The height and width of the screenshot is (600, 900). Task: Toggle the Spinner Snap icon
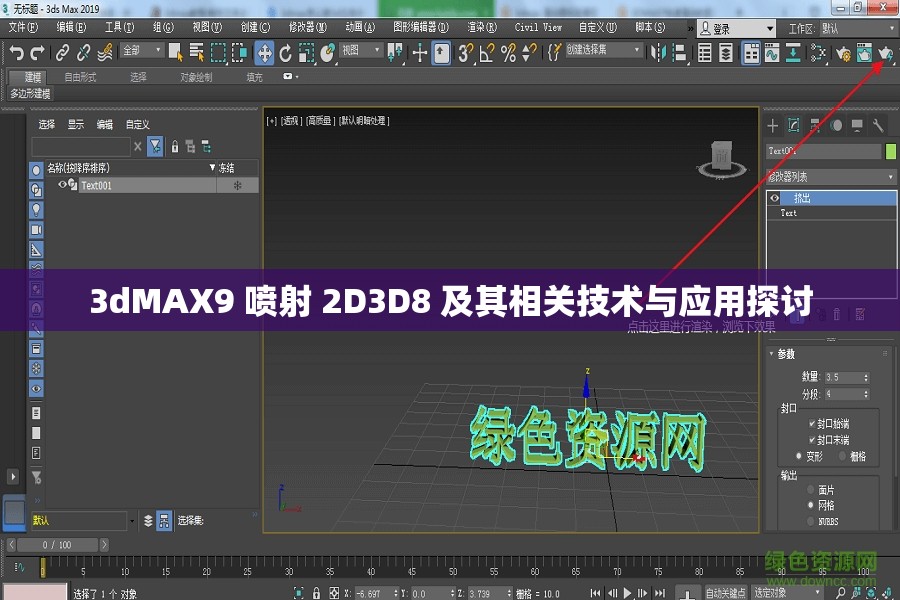[x=529, y=53]
